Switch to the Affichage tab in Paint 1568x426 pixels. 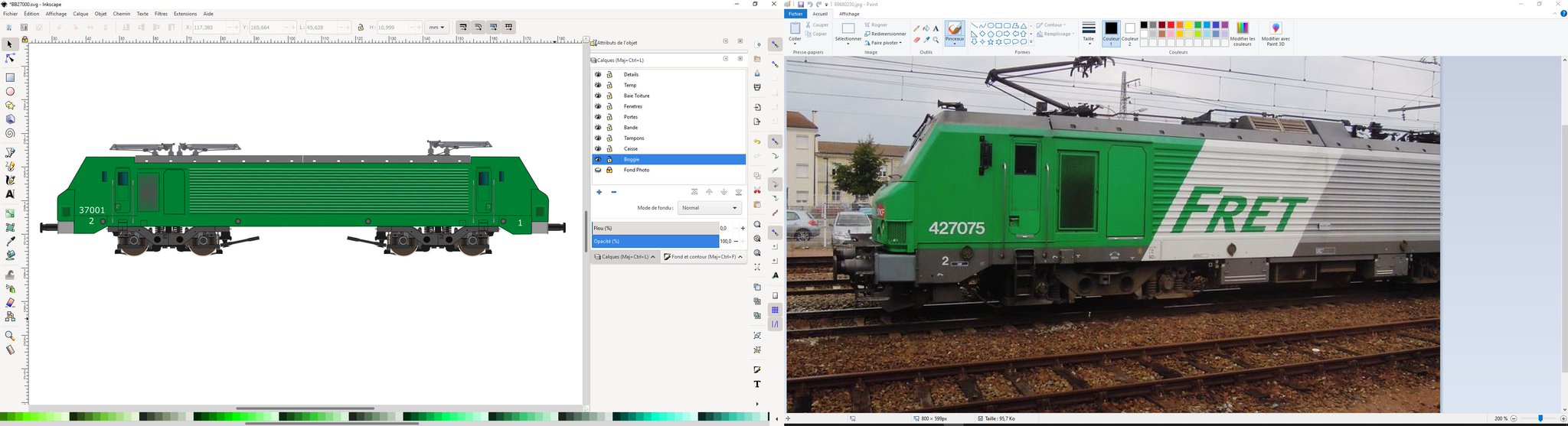[x=849, y=14]
